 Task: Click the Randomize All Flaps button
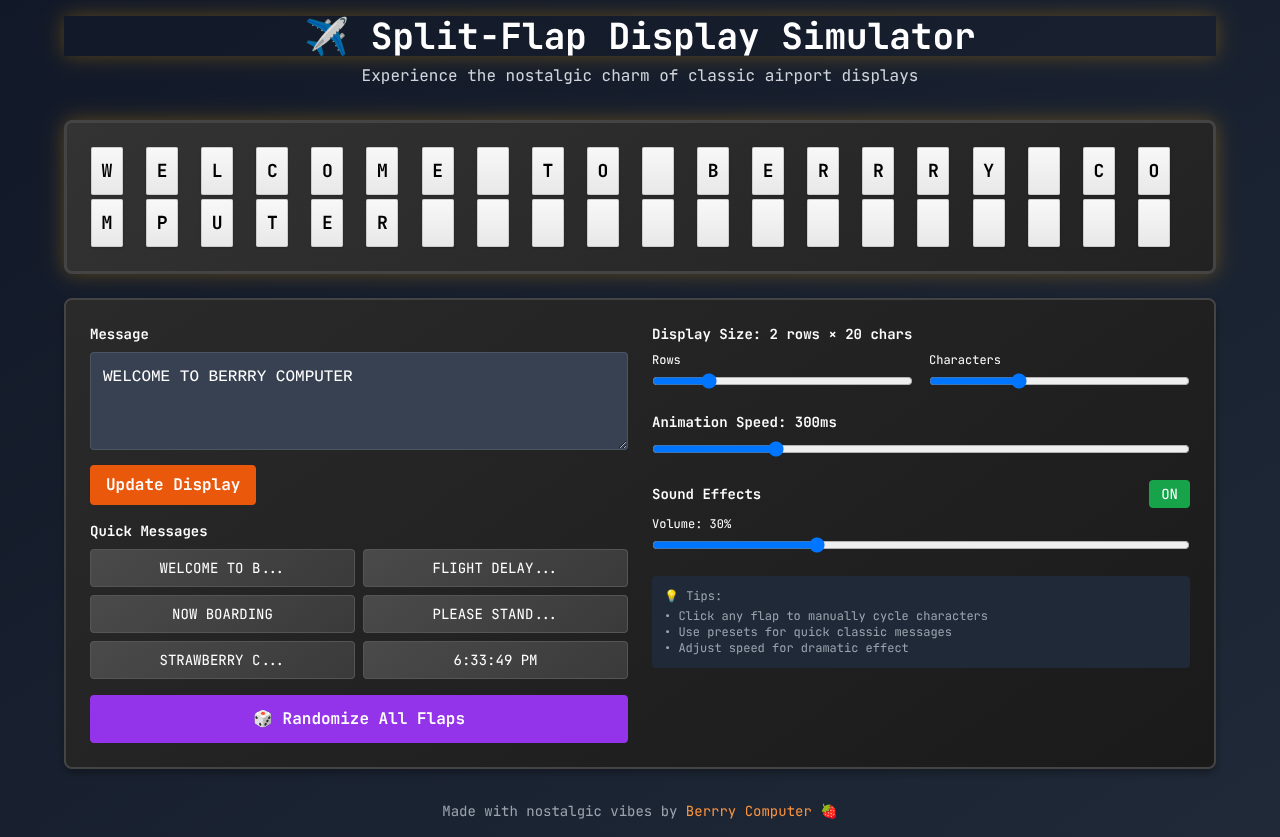[x=359, y=718]
